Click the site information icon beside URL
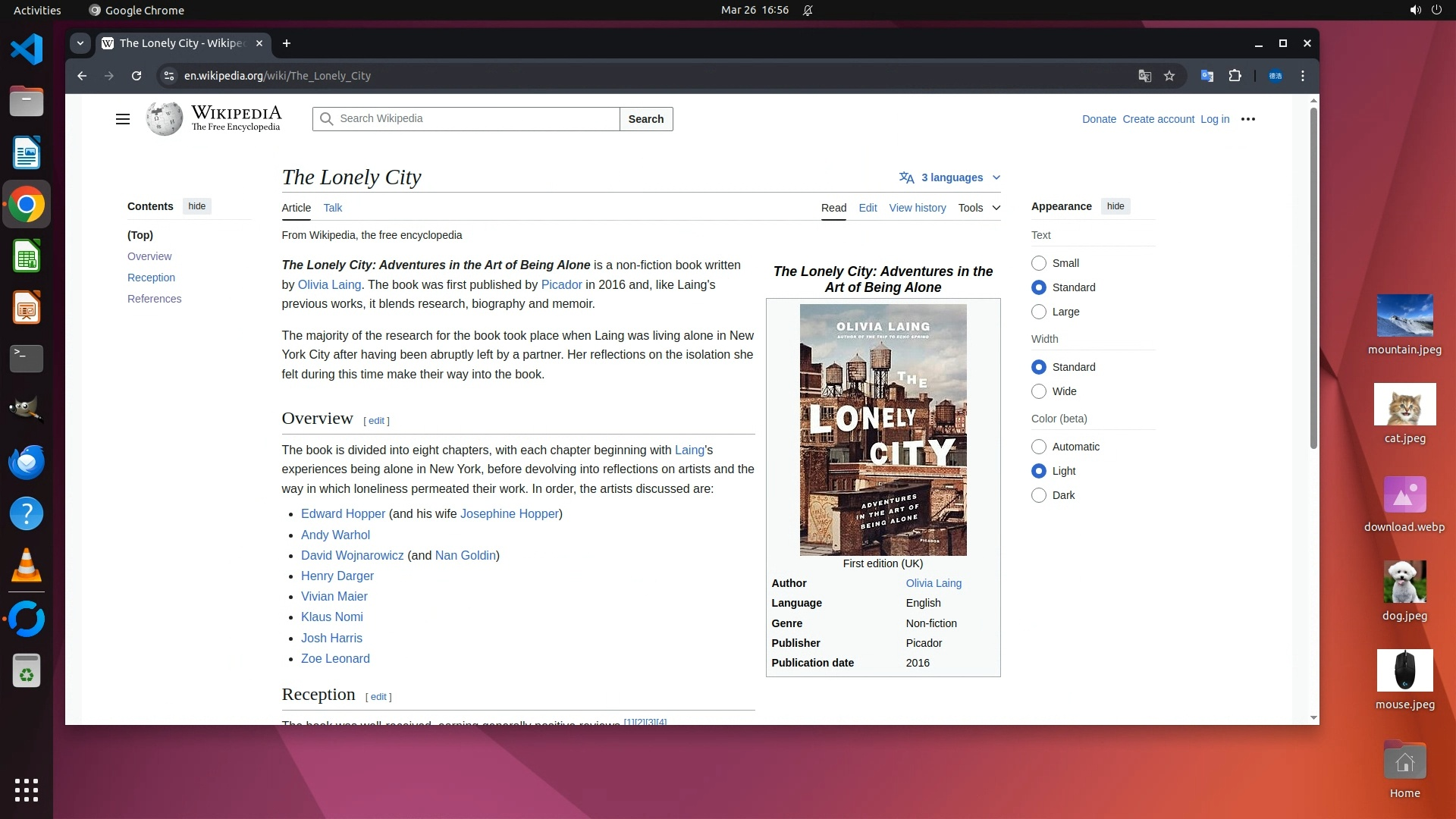Screen dimensions: 1456x819 coord(169,76)
